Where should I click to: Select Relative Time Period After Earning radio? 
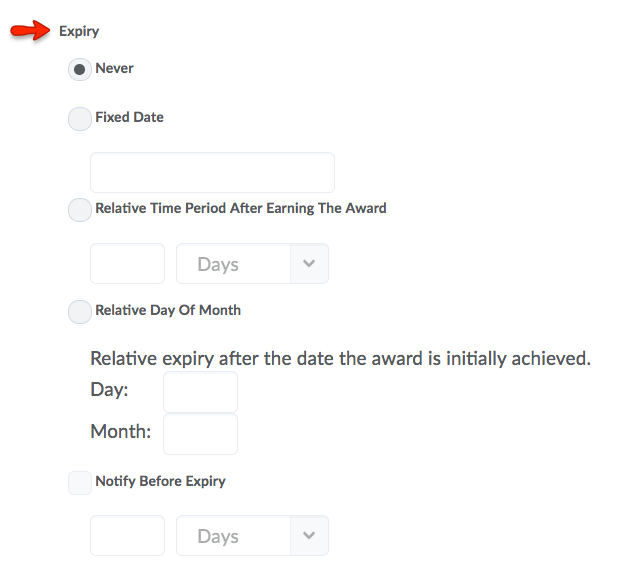coord(80,210)
